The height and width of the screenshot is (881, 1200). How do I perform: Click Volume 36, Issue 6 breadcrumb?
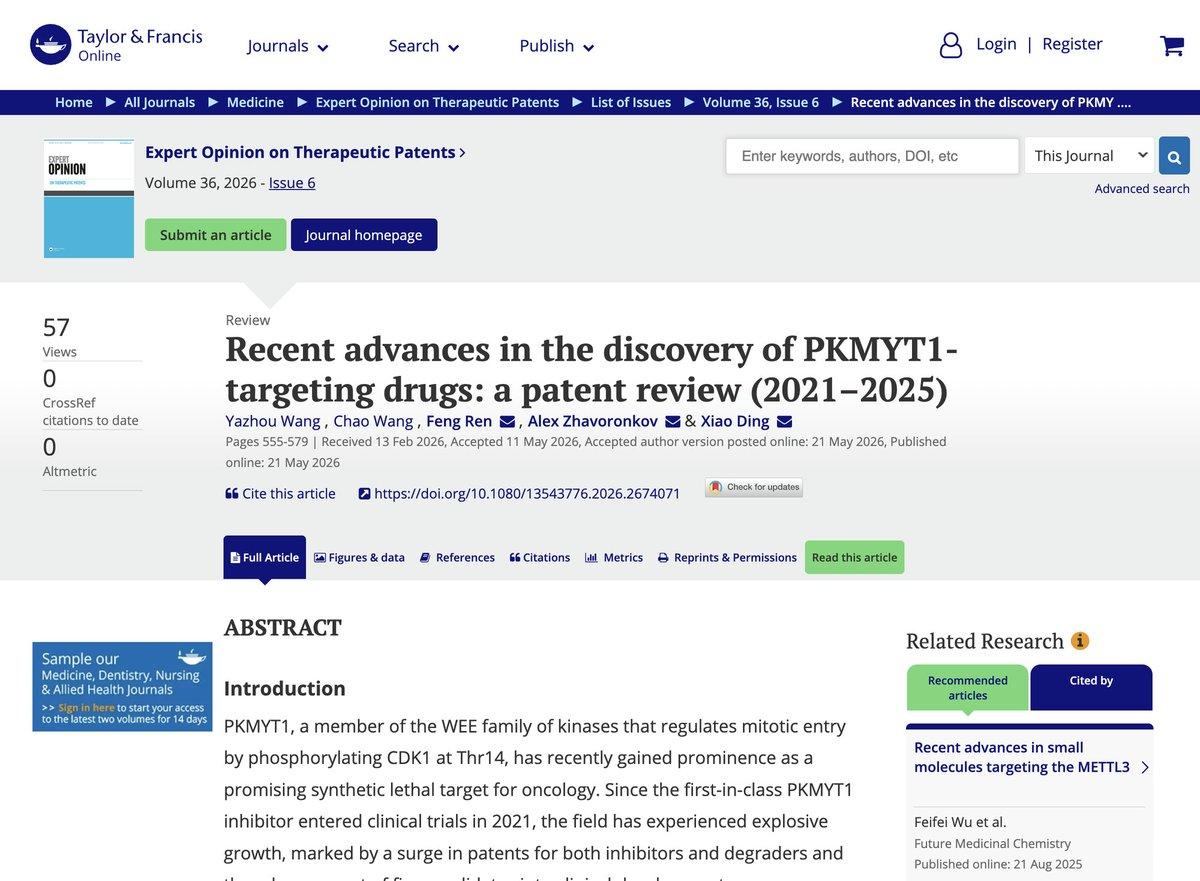tap(761, 102)
